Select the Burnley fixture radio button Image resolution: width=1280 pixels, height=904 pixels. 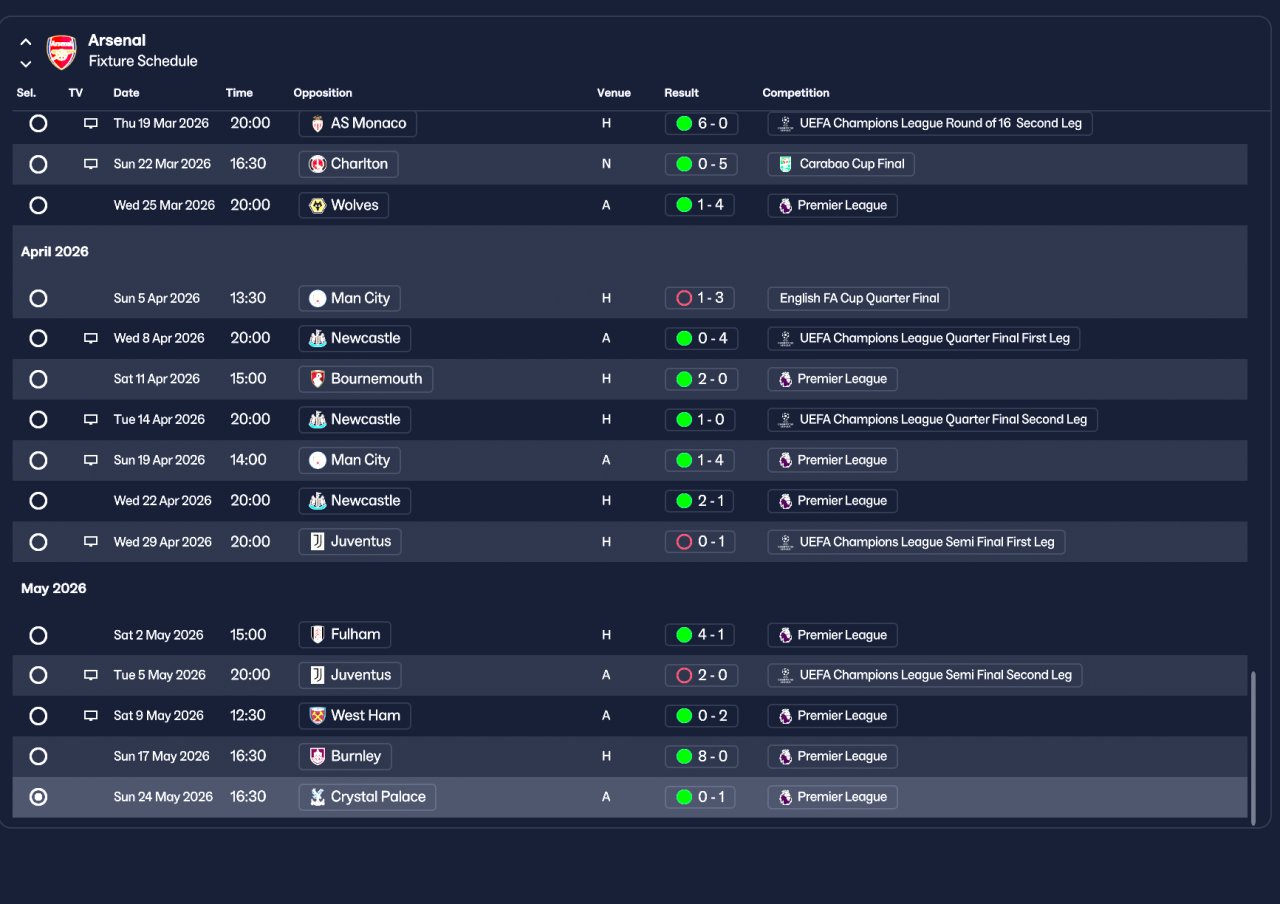point(38,757)
